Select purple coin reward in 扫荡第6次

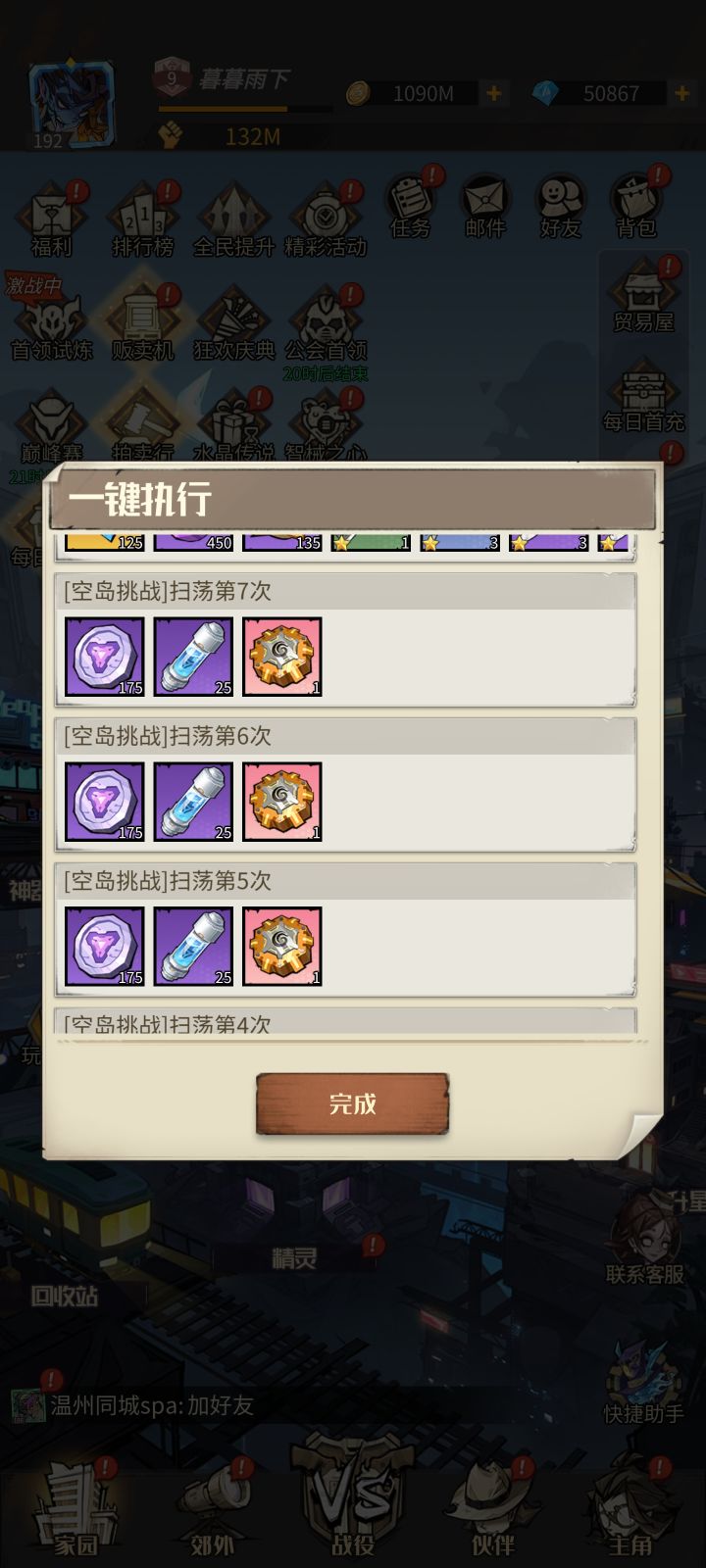(105, 802)
